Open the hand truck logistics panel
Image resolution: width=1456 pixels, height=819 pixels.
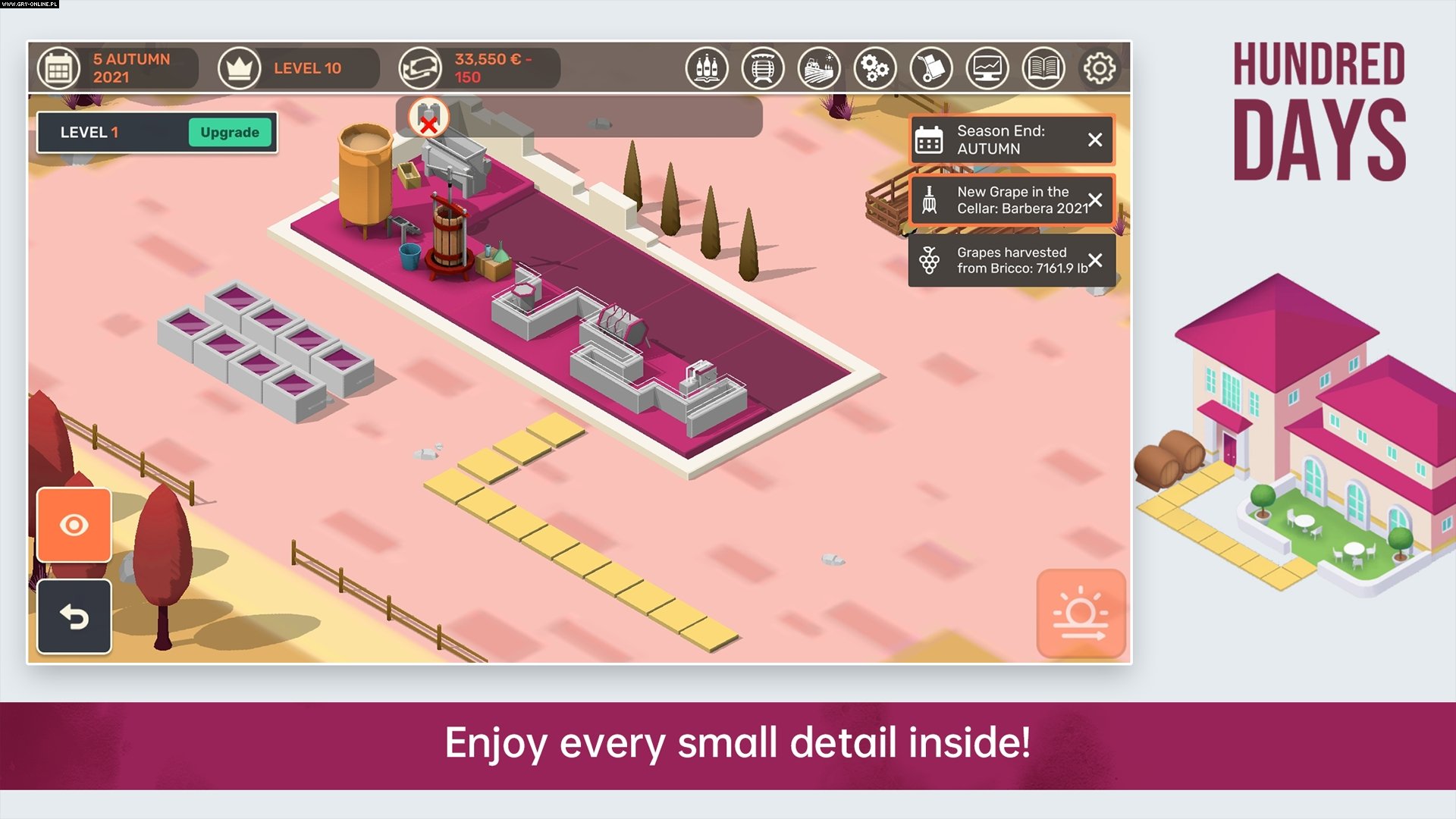click(932, 68)
